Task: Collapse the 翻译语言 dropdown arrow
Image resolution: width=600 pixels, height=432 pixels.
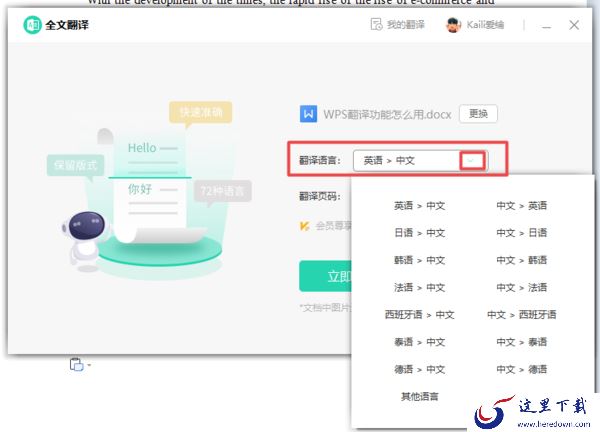Action: [x=472, y=160]
